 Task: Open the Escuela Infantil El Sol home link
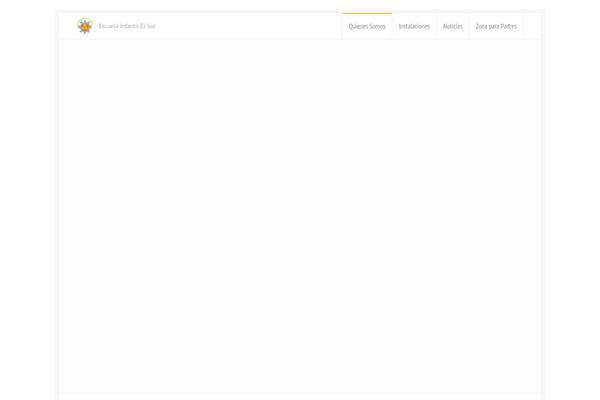127,26
